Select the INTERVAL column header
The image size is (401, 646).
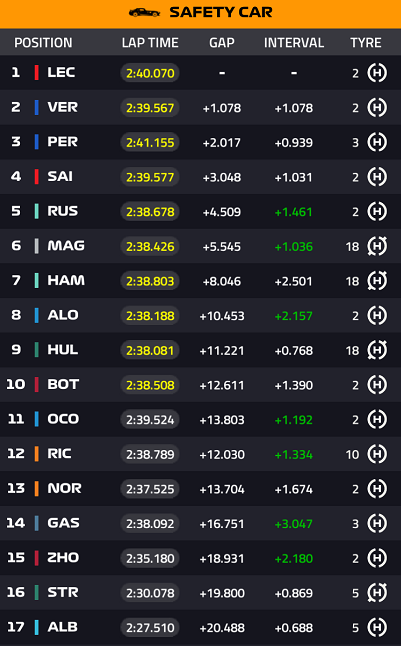pyautogui.click(x=294, y=42)
